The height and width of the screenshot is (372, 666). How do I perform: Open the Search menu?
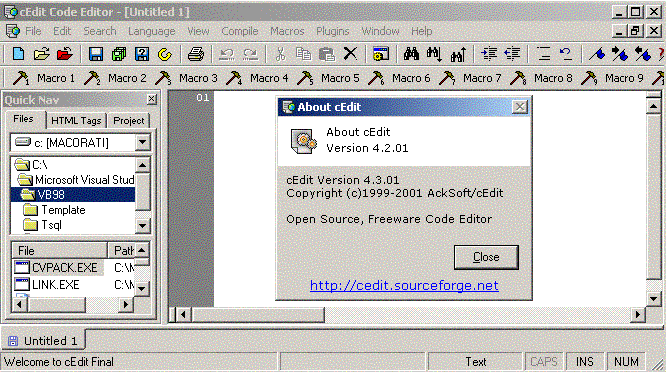pyautogui.click(x=100, y=31)
